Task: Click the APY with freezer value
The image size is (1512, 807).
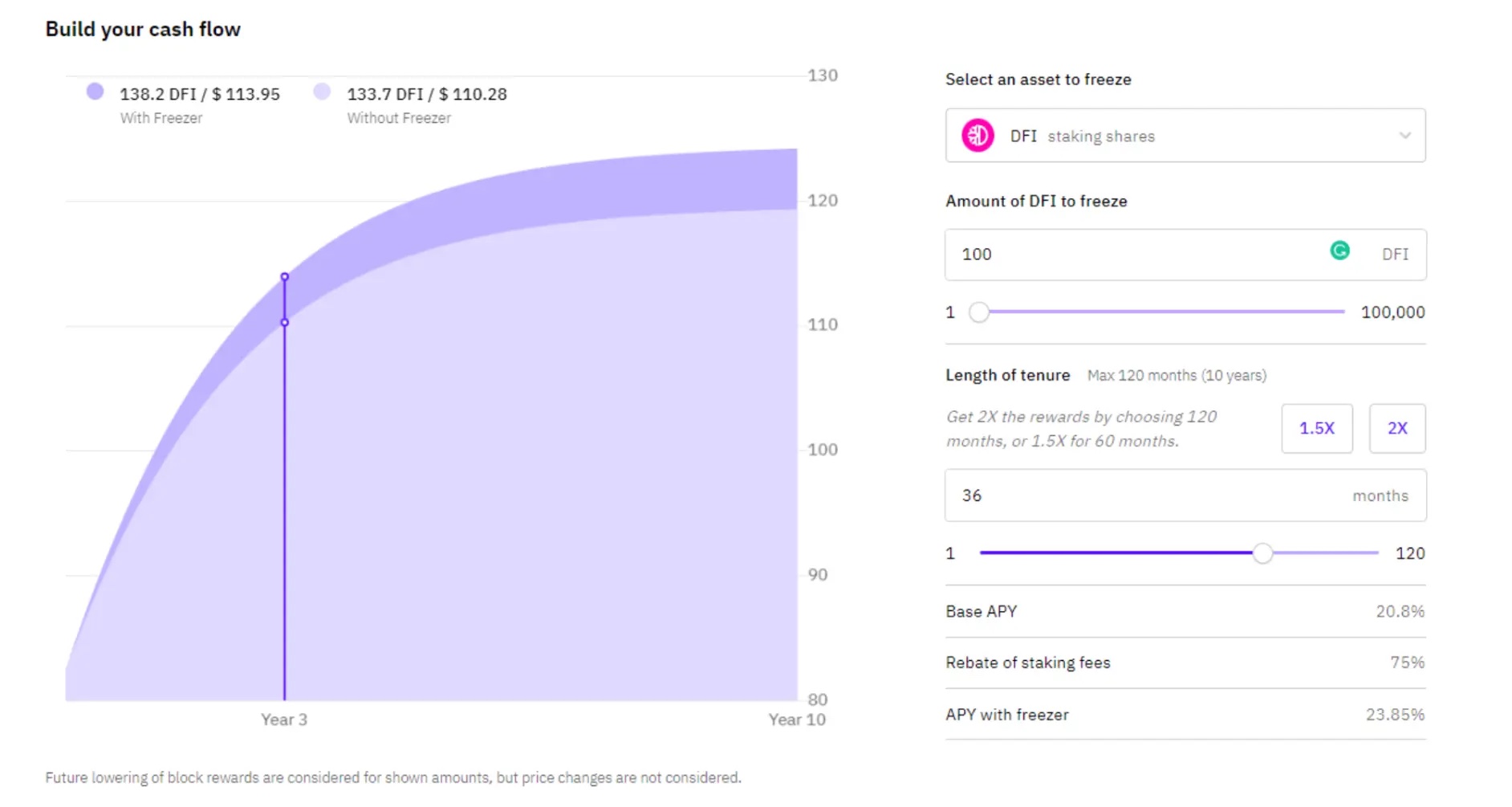Action: coord(1395,715)
